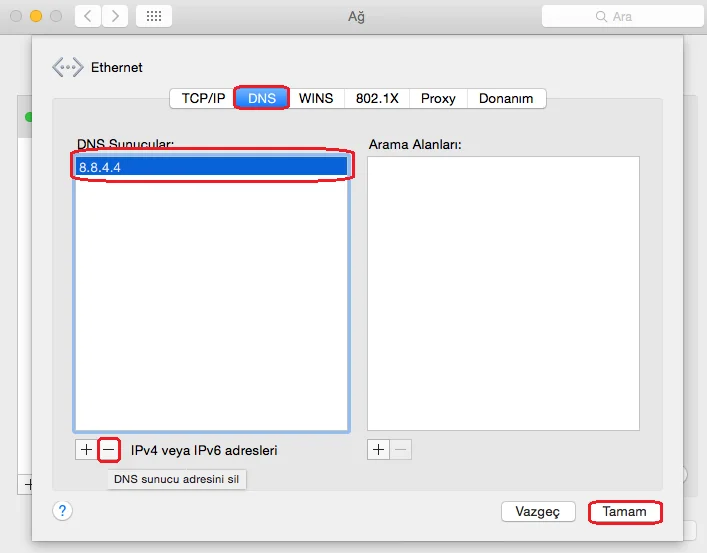The image size is (707, 553).
Task: Go back with the left arrow button
Action: pos(88,17)
